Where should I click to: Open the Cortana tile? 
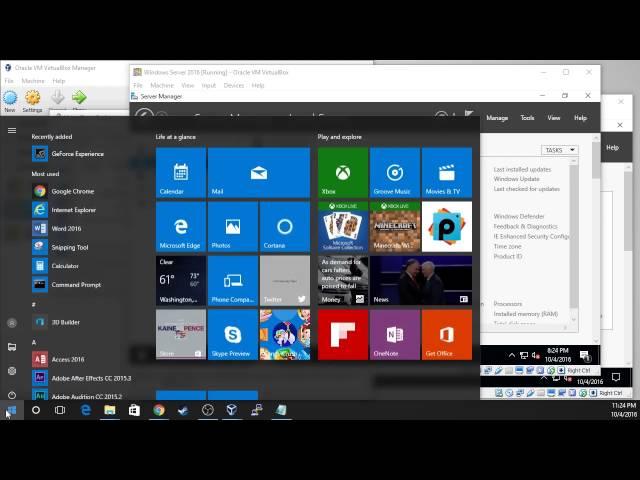(x=285, y=227)
